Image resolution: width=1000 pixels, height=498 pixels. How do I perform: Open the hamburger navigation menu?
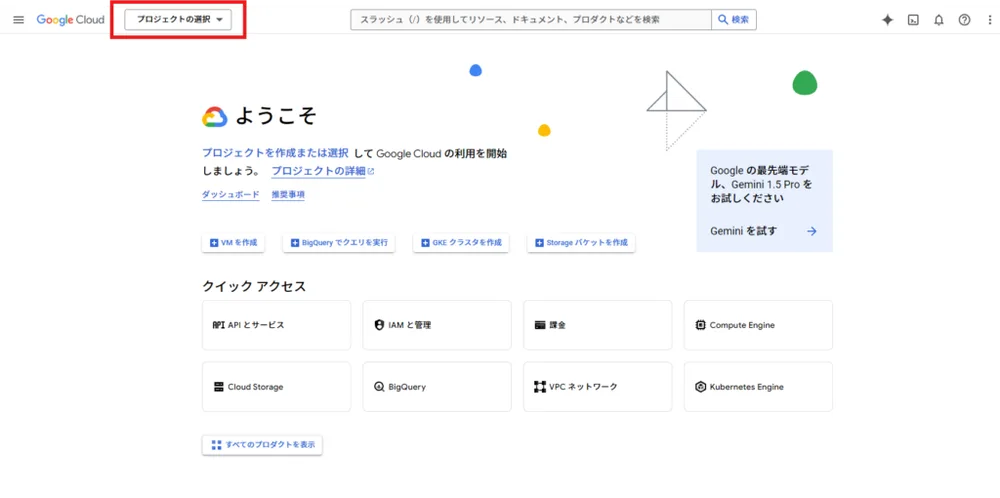[18, 20]
